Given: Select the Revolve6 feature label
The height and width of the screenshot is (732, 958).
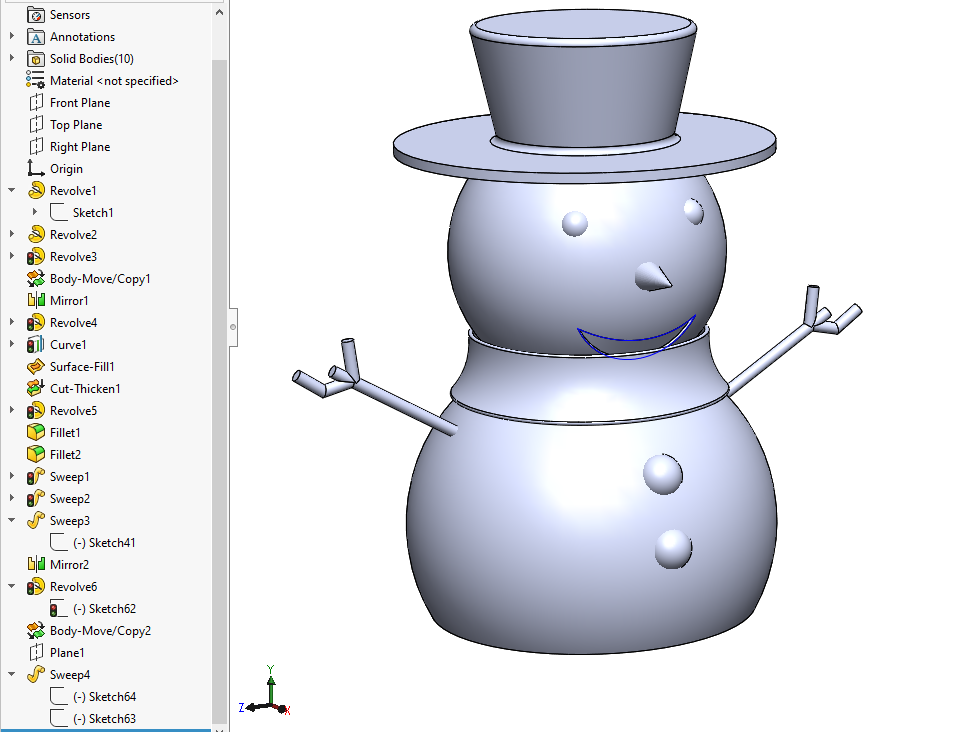Looking at the screenshot, I should click(73, 587).
